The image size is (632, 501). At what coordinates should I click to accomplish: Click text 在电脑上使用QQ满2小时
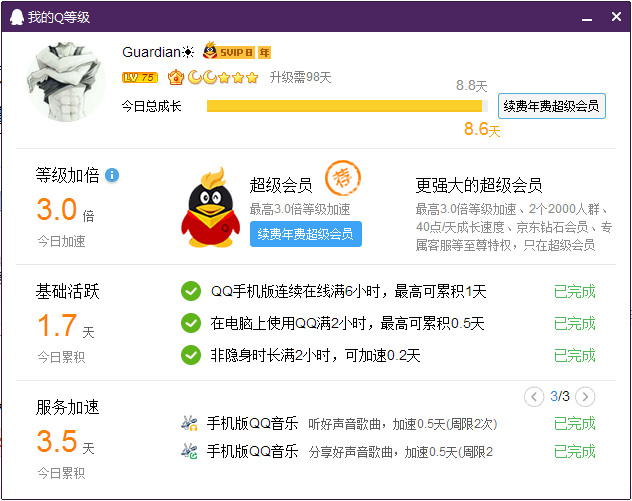point(288,324)
